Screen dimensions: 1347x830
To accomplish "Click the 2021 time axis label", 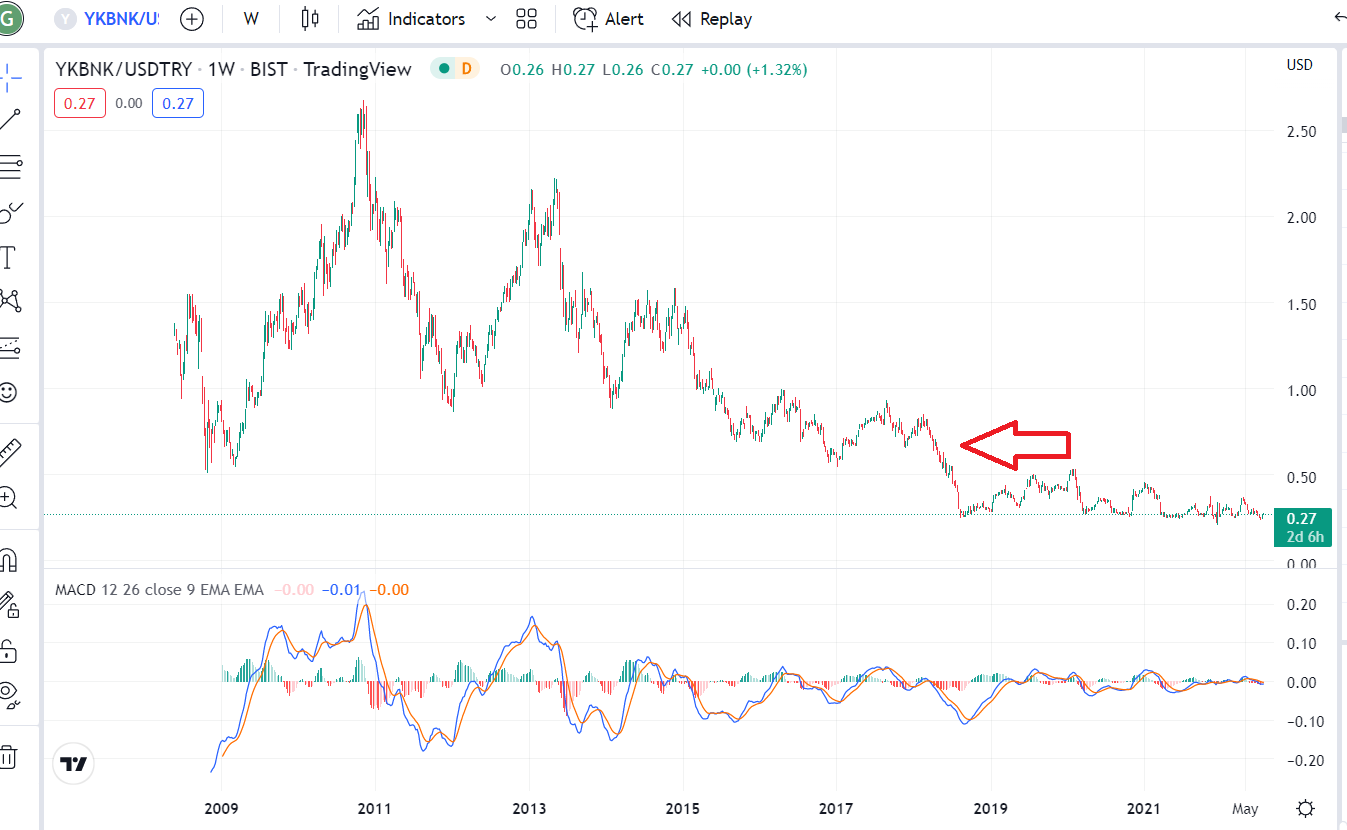I will pyautogui.click(x=1143, y=808).
